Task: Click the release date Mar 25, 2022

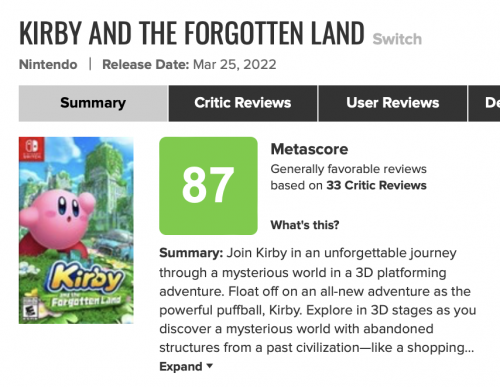Action: [235, 64]
